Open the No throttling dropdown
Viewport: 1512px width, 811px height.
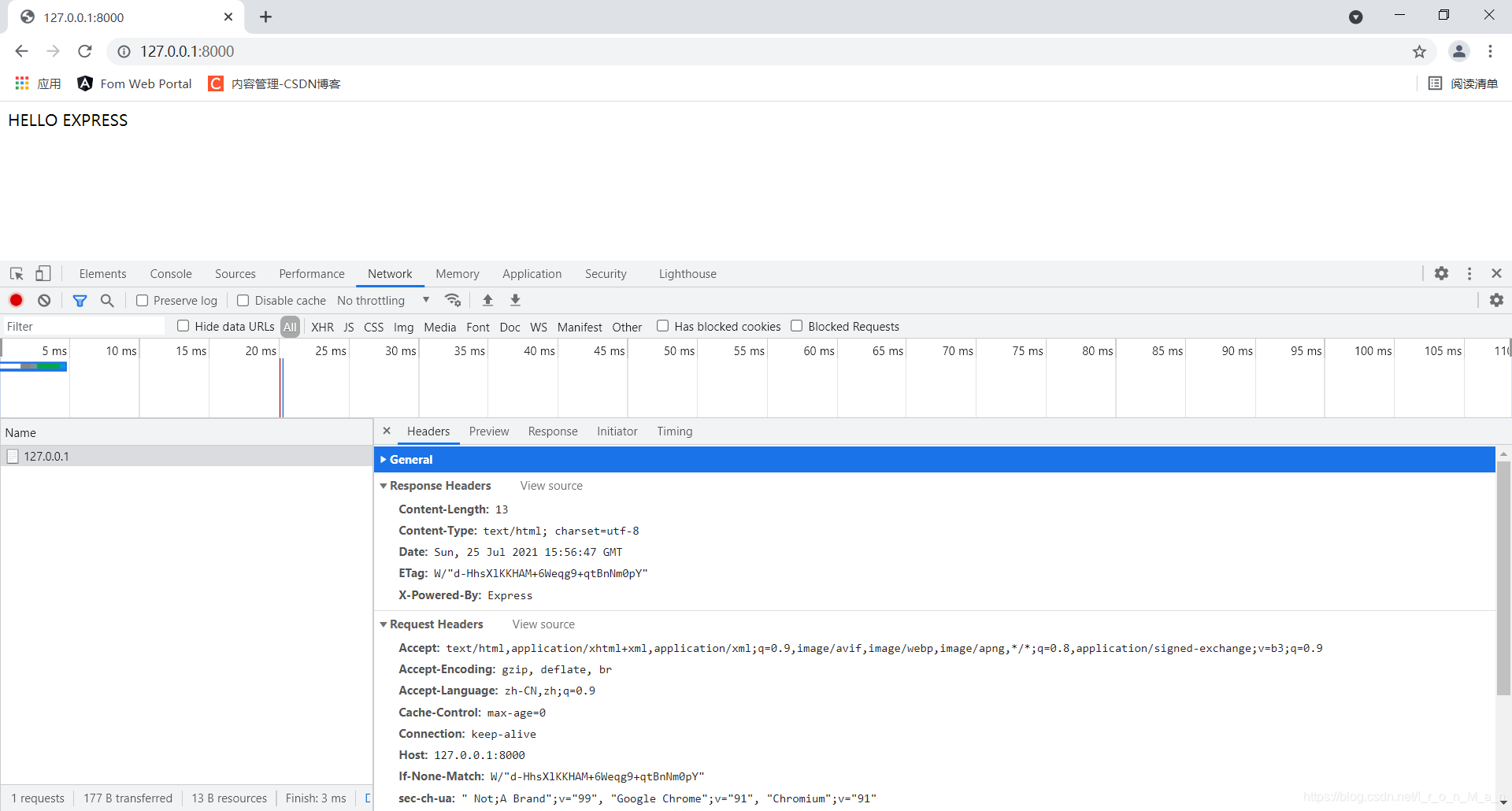point(384,300)
